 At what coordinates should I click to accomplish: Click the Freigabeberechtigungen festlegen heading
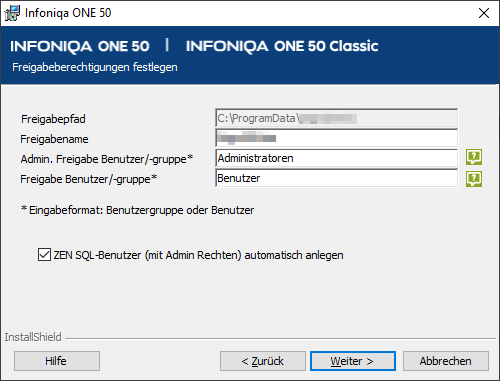click(x=95, y=67)
